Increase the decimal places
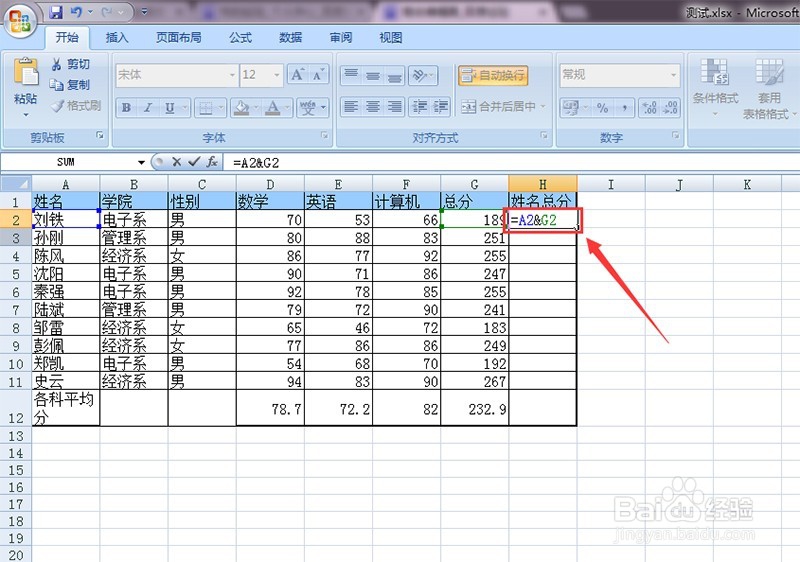 [x=649, y=108]
